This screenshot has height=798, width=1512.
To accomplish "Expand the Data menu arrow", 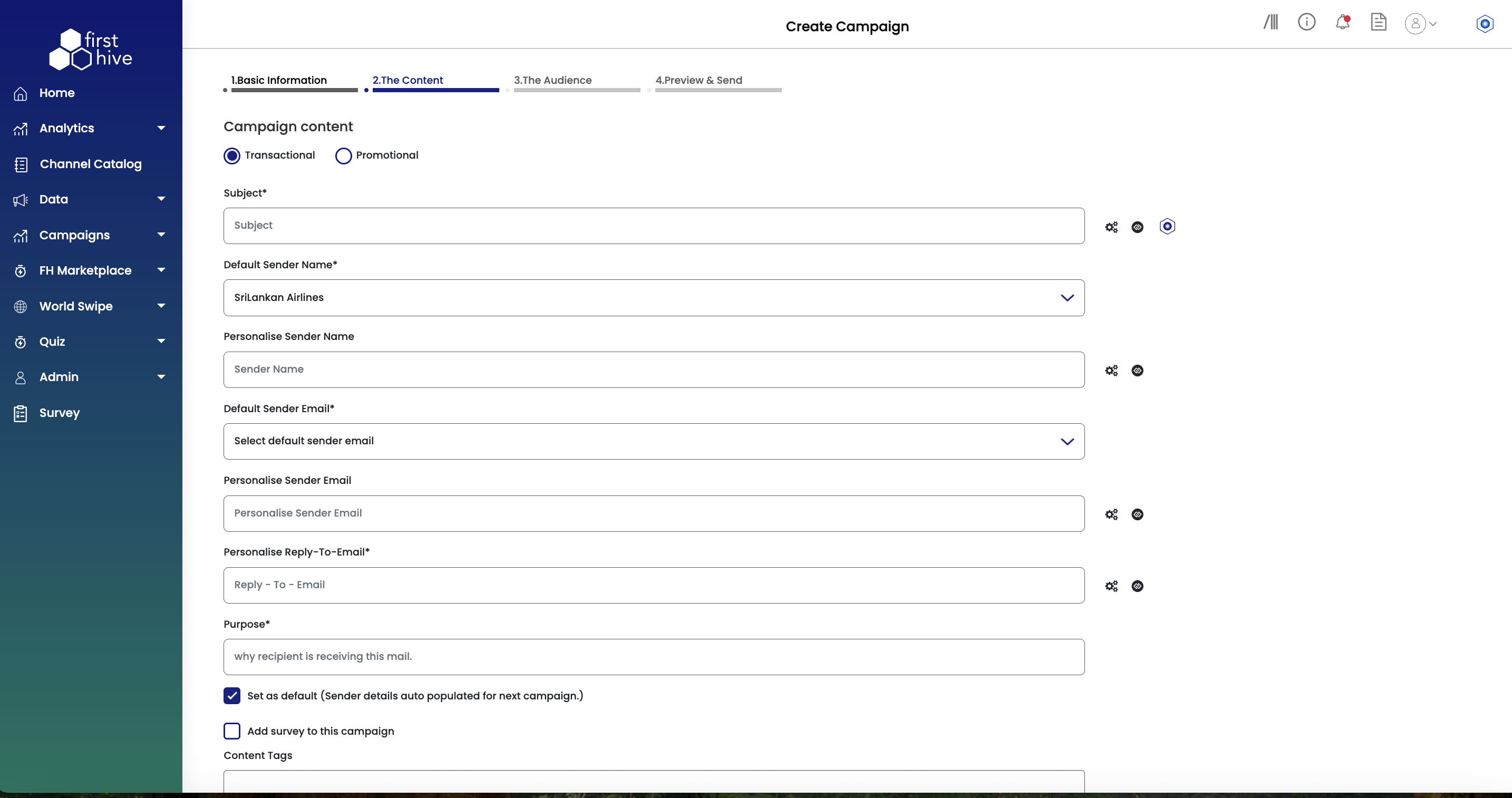I will click(x=161, y=199).
